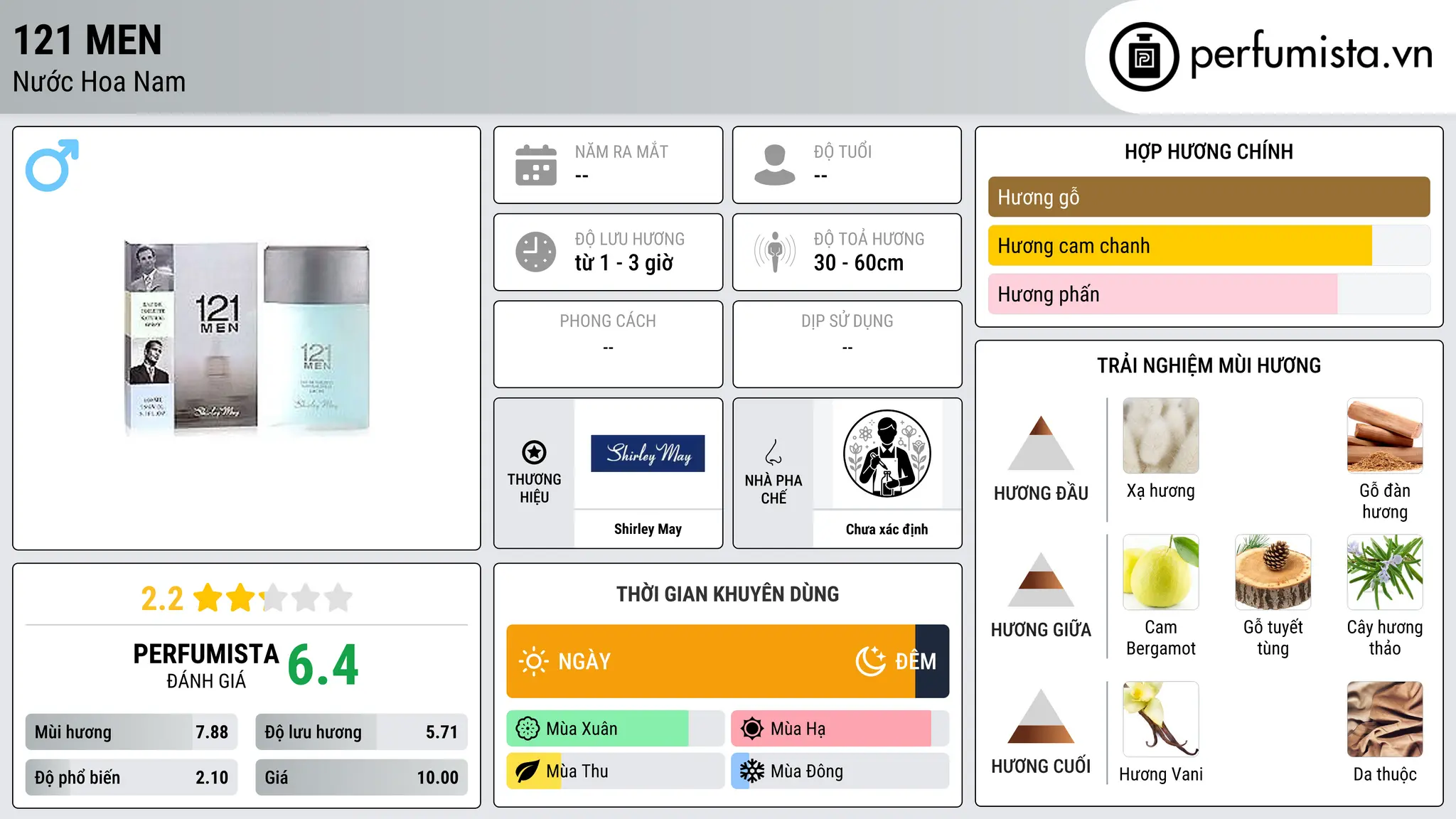Click the perfumista.vn site name

point(1311,54)
